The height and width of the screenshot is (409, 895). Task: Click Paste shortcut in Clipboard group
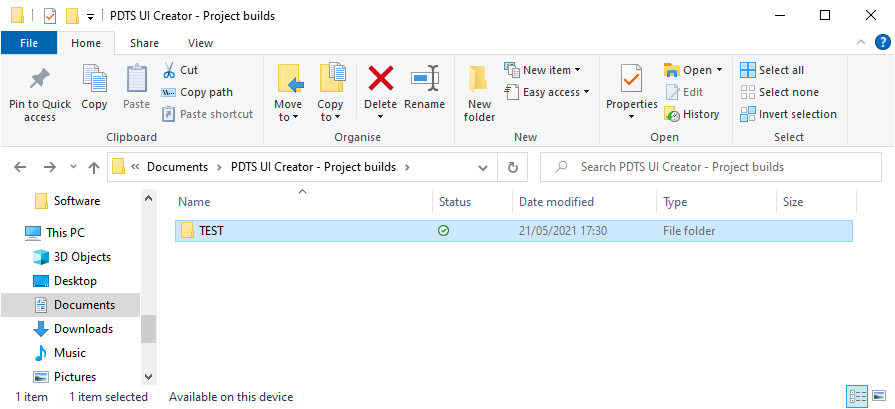[208, 114]
